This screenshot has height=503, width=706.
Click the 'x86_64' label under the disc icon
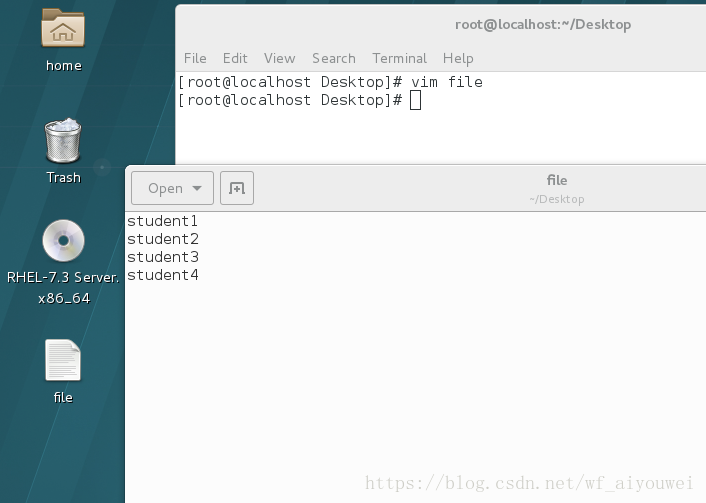pyautogui.click(x=64, y=298)
